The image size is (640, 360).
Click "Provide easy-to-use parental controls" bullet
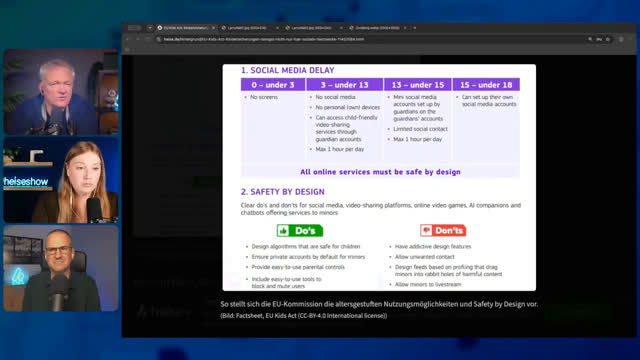pos(298,267)
